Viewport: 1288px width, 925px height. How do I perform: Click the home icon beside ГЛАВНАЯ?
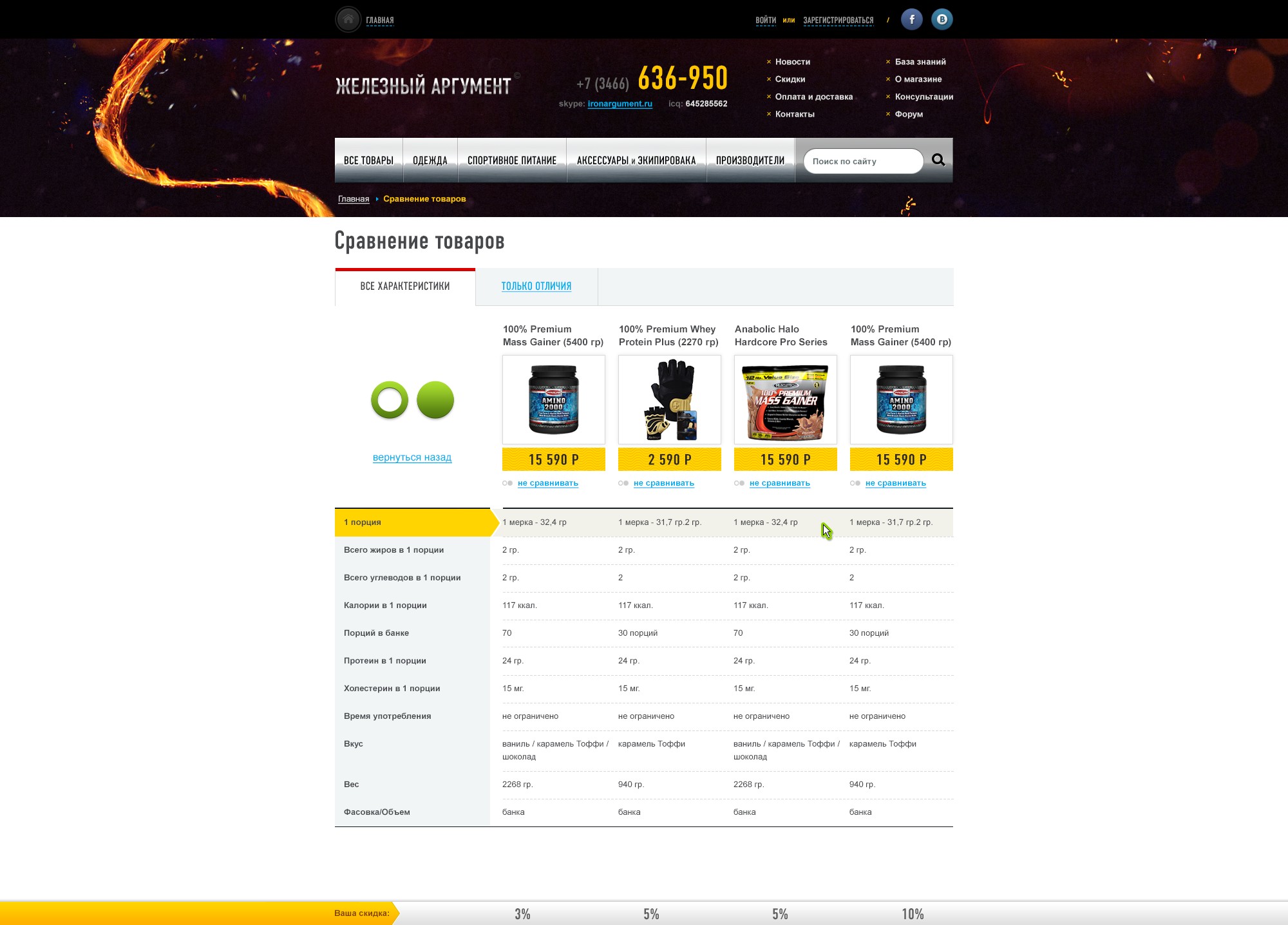click(x=348, y=19)
